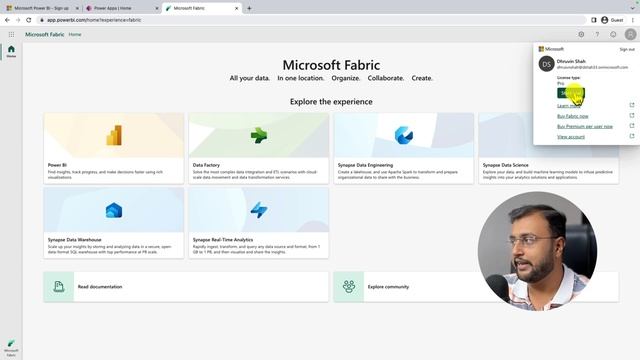Viewport: 640px width, 360px height.
Task: Click the user profile avatar in header
Action: pyautogui.click(x=630, y=35)
